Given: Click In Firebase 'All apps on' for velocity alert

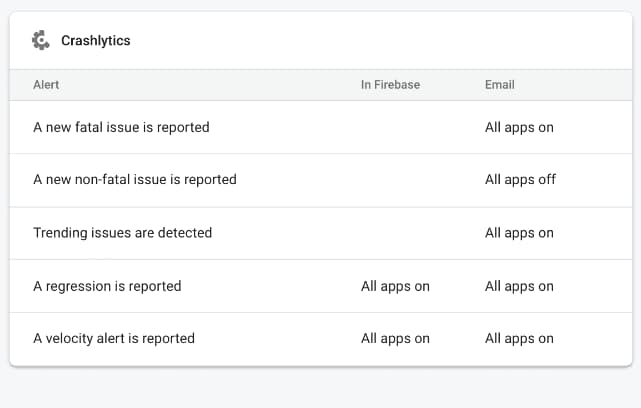Looking at the screenshot, I should coord(395,339).
